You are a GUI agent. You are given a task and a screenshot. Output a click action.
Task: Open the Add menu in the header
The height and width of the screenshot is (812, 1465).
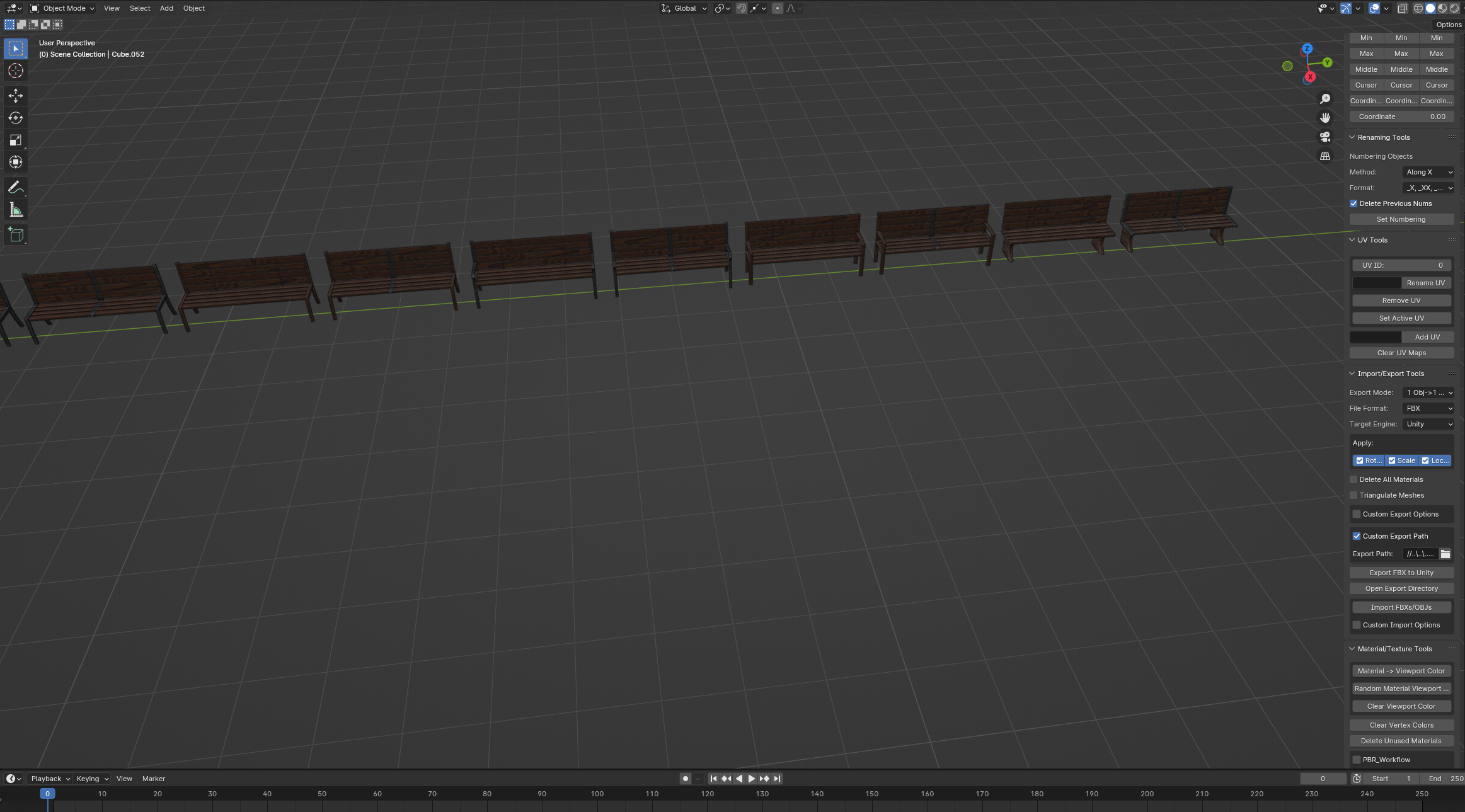coord(166,8)
